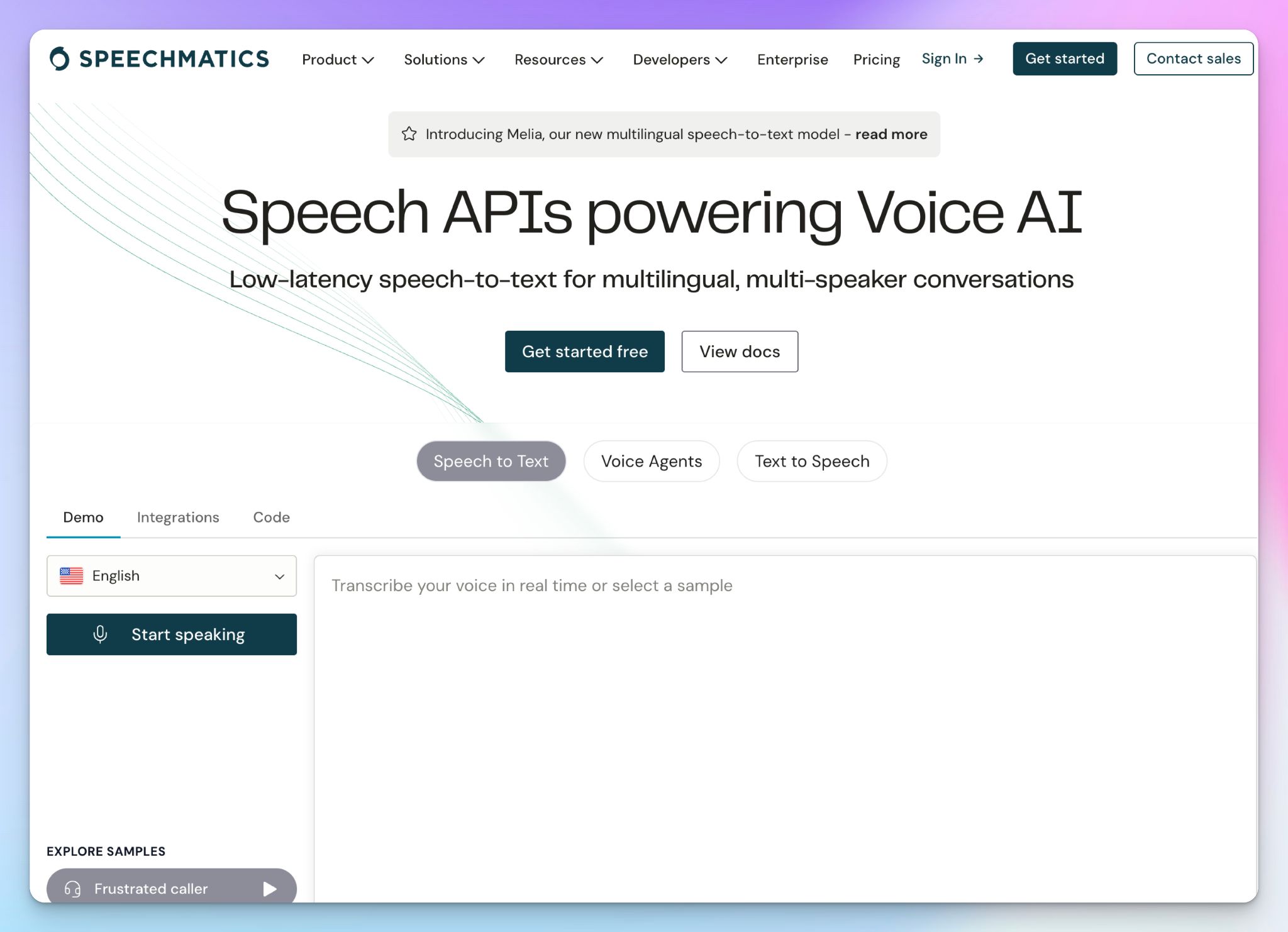Switch to the Integrations tab
The height and width of the screenshot is (932, 1288).
[x=178, y=517]
